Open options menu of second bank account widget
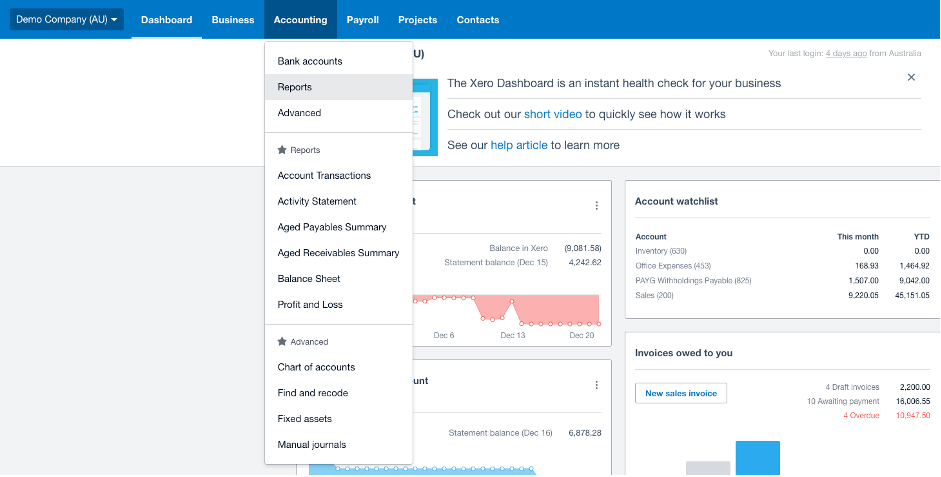This screenshot has height=477, width=941. click(597, 385)
